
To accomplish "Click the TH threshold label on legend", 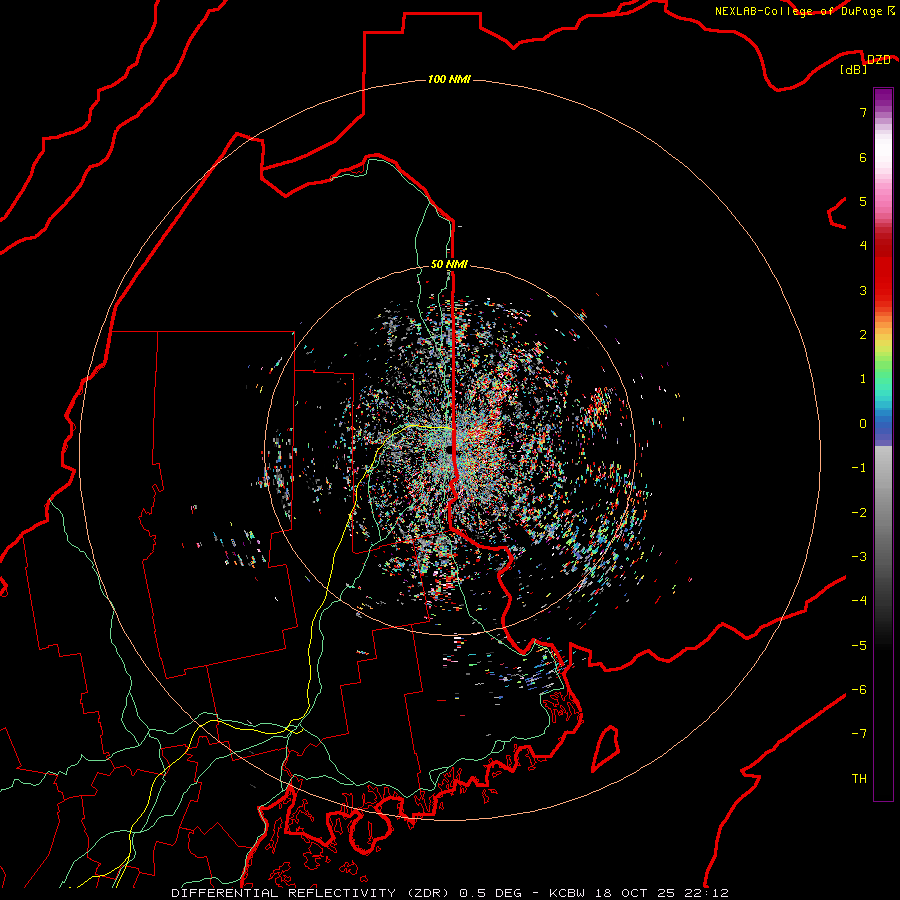I will (x=859, y=779).
